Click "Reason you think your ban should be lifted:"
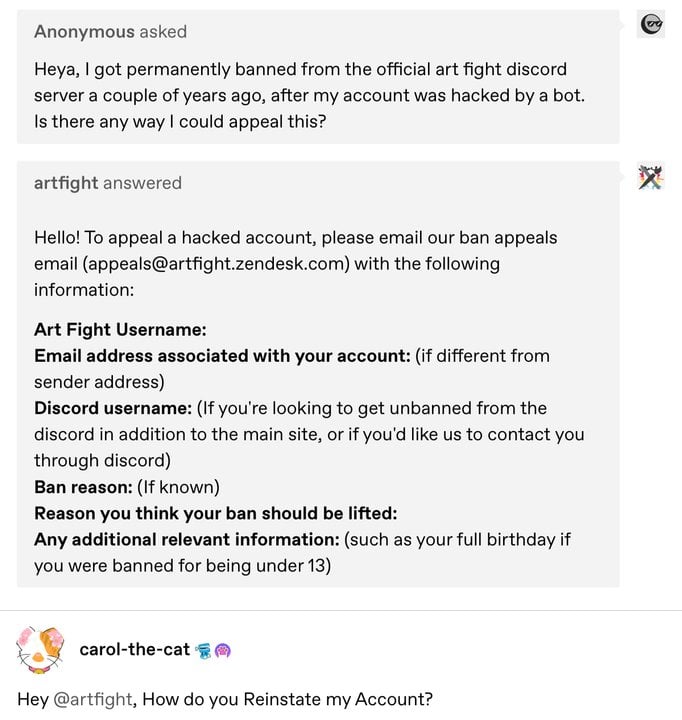Screen dimensions: 682x720 216,513
